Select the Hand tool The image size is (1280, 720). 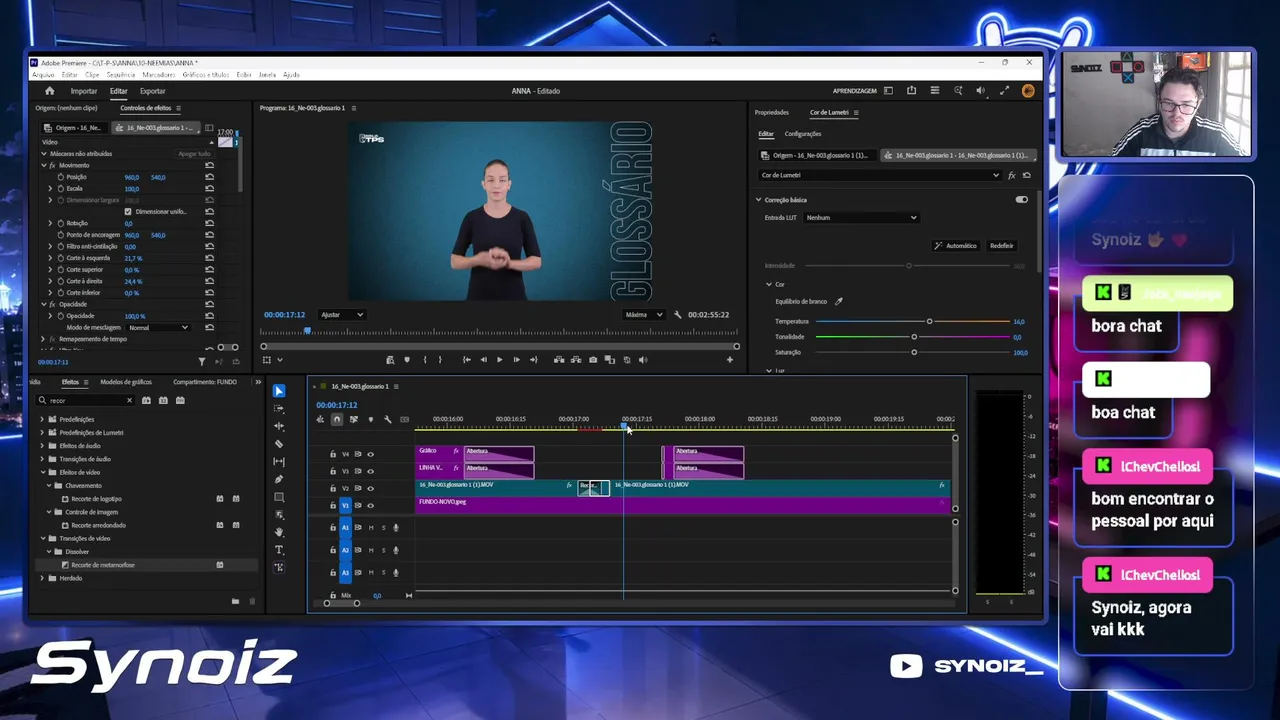279,532
